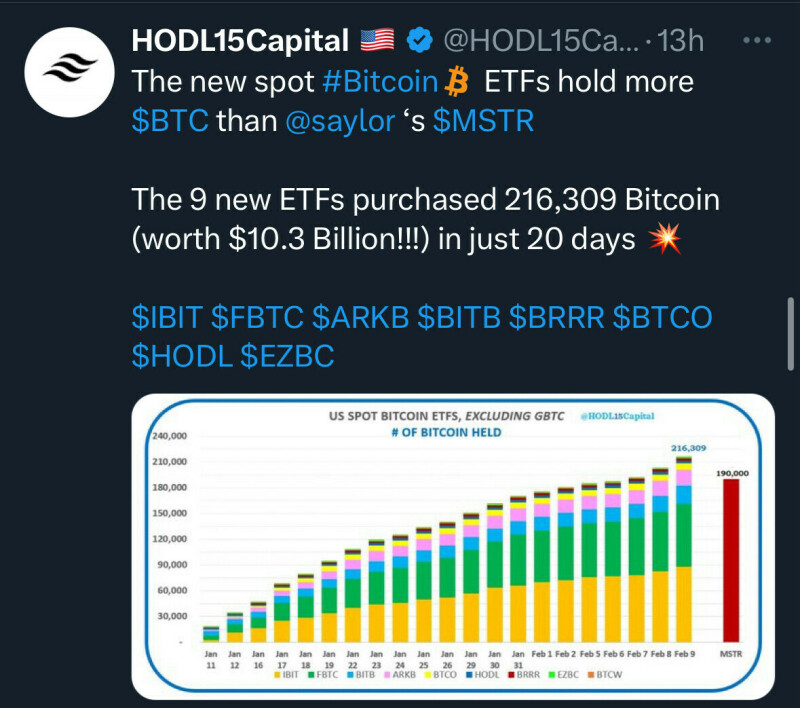Tap the orange Bitcoin emoji icon
800x708 pixels.
coord(460,81)
